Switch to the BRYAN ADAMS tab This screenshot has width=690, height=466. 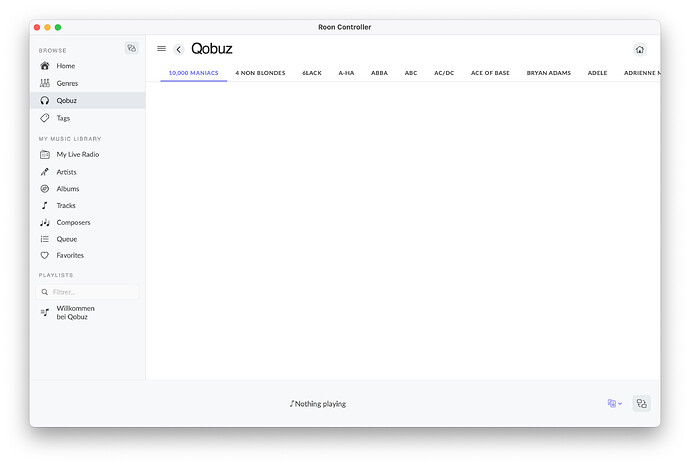pos(549,73)
